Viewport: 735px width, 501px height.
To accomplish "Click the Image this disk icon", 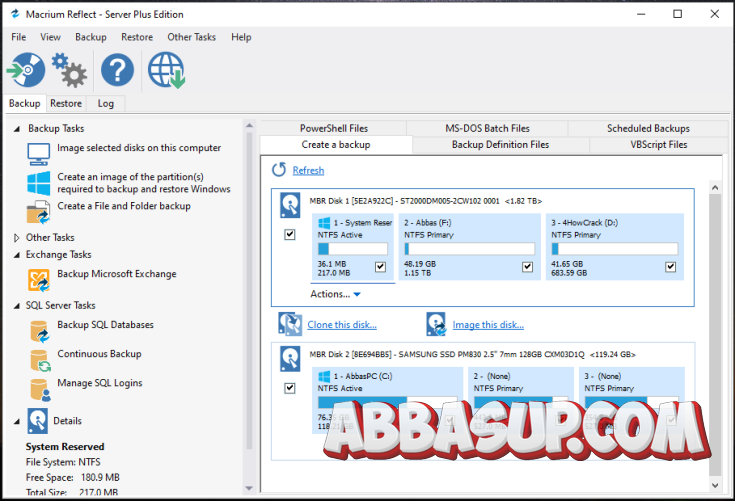I will [x=436, y=324].
